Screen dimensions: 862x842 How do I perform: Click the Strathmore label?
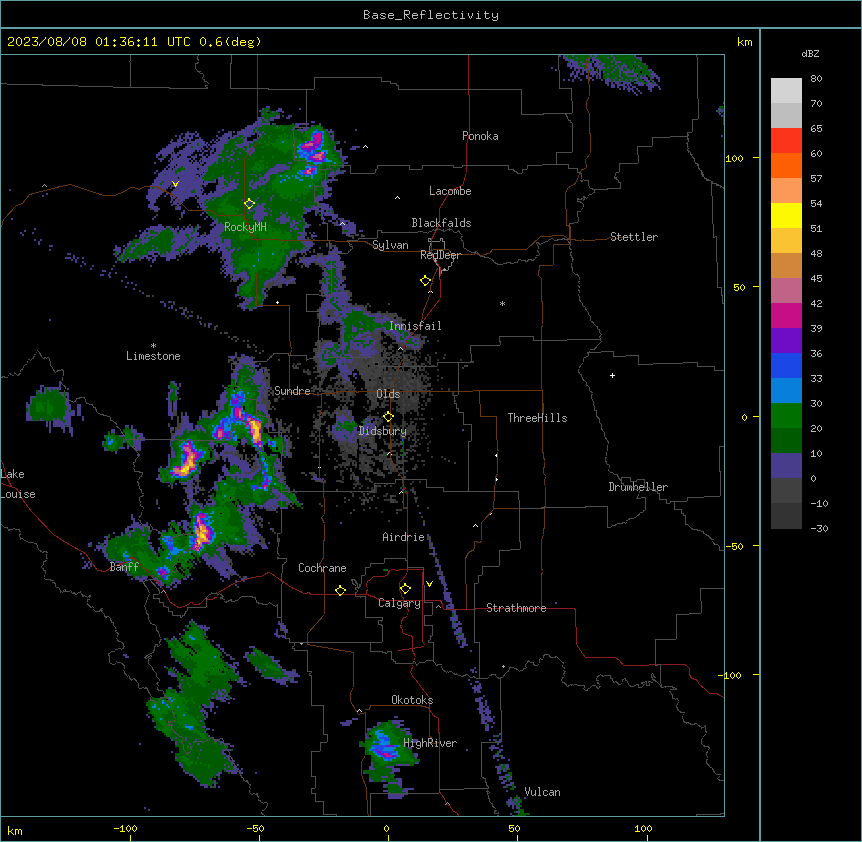pyautogui.click(x=516, y=608)
